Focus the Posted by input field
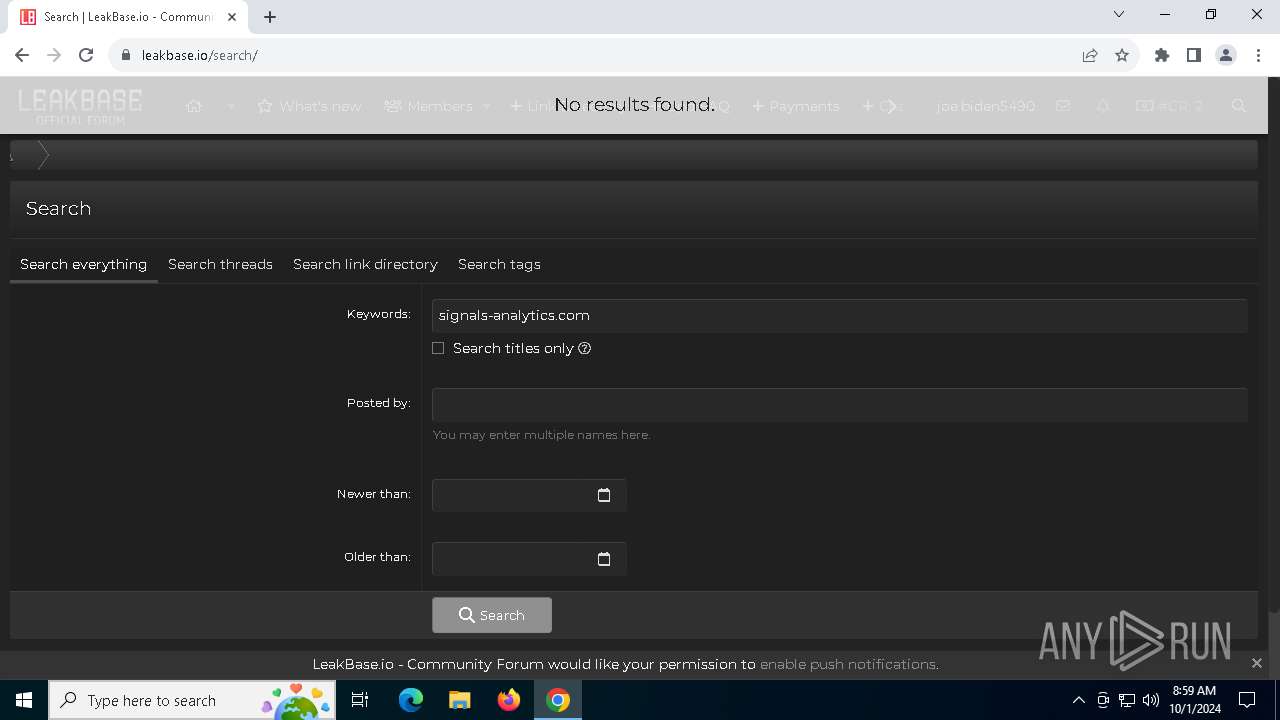The height and width of the screenshot is (720, 1280). 839,405
